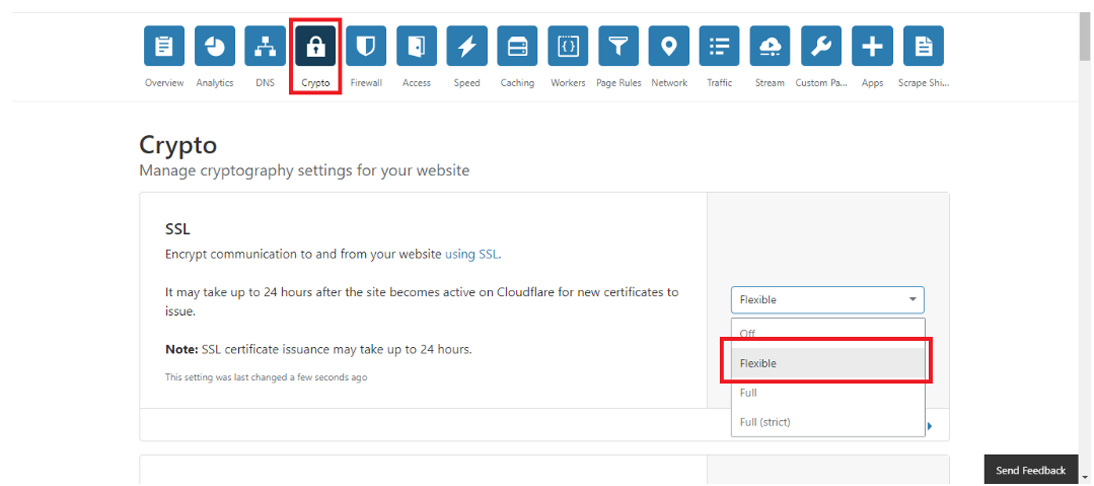This screenshot has width=1094, height=486.
Task: Open the Scrape Shield document icon
Action: tap(923, 47)
